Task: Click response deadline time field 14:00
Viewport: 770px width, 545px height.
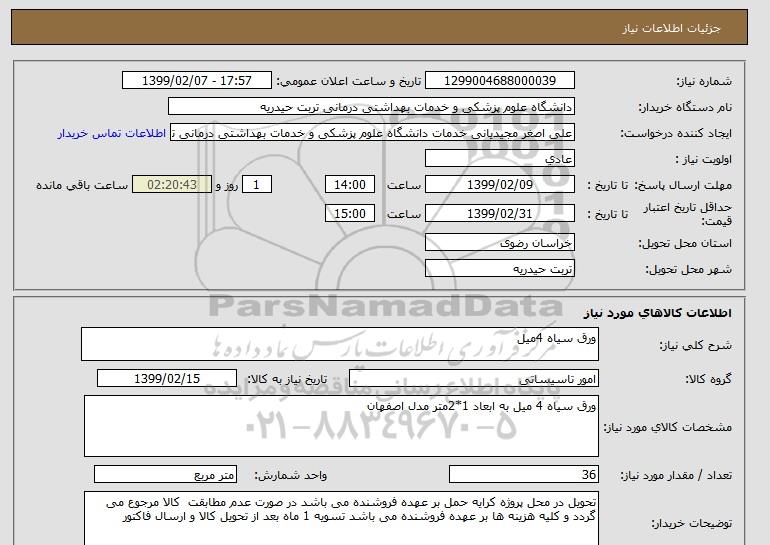Action: 350,185
